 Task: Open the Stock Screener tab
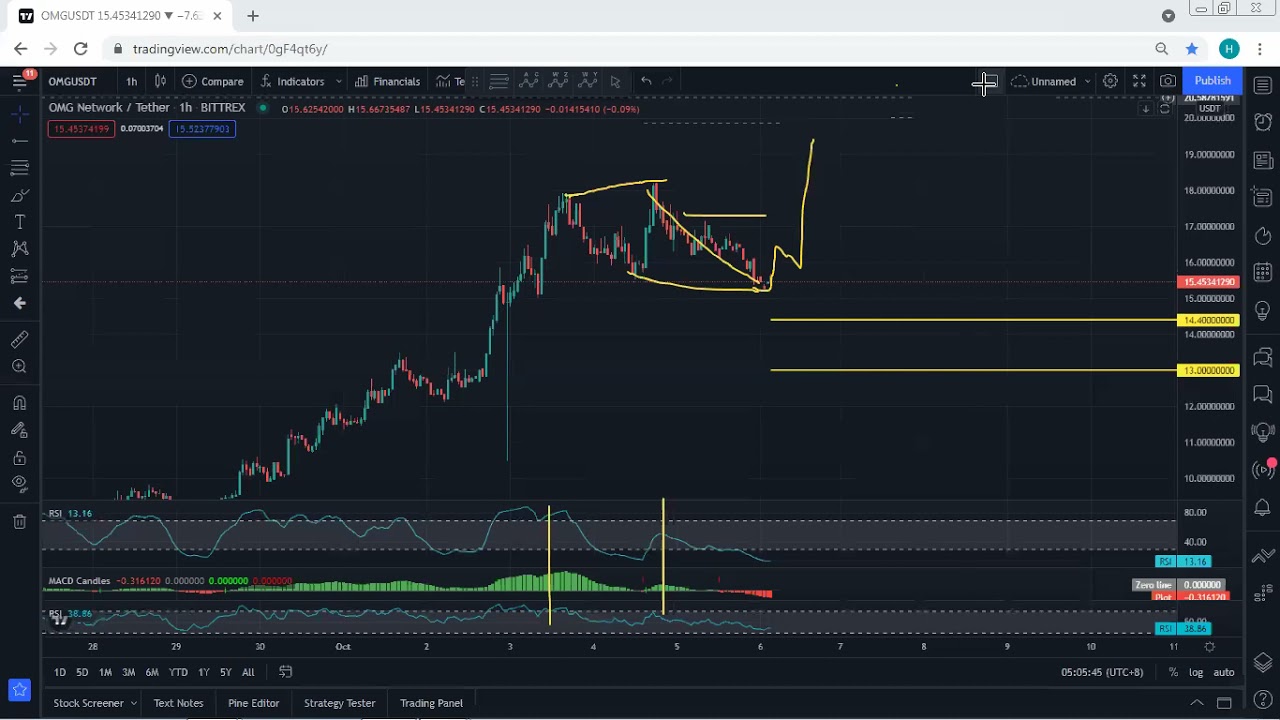pyautogui.click(x=88, y=703)
